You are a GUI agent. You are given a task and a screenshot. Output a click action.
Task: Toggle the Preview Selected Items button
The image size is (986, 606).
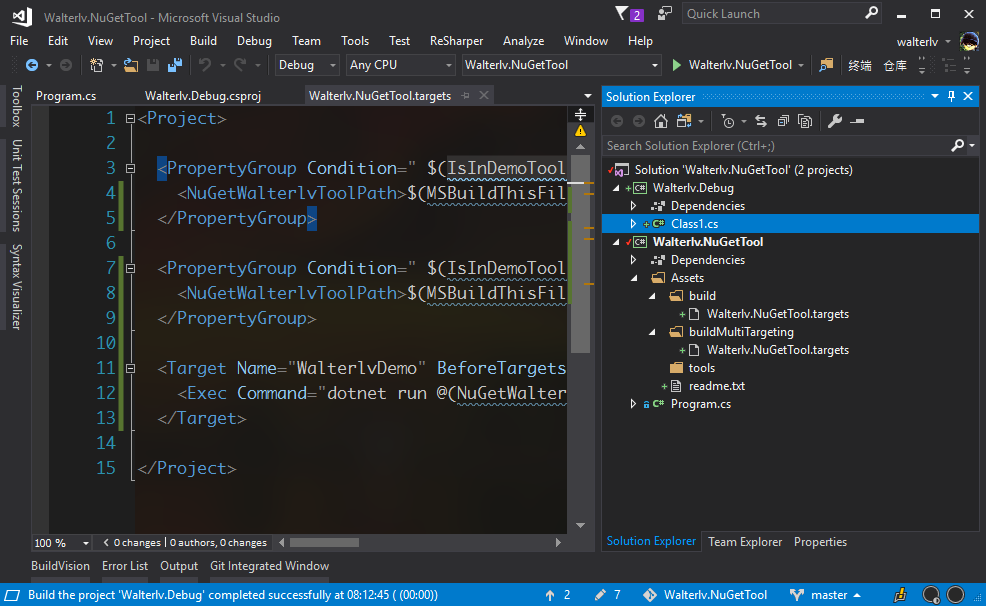tap(857, 121)
